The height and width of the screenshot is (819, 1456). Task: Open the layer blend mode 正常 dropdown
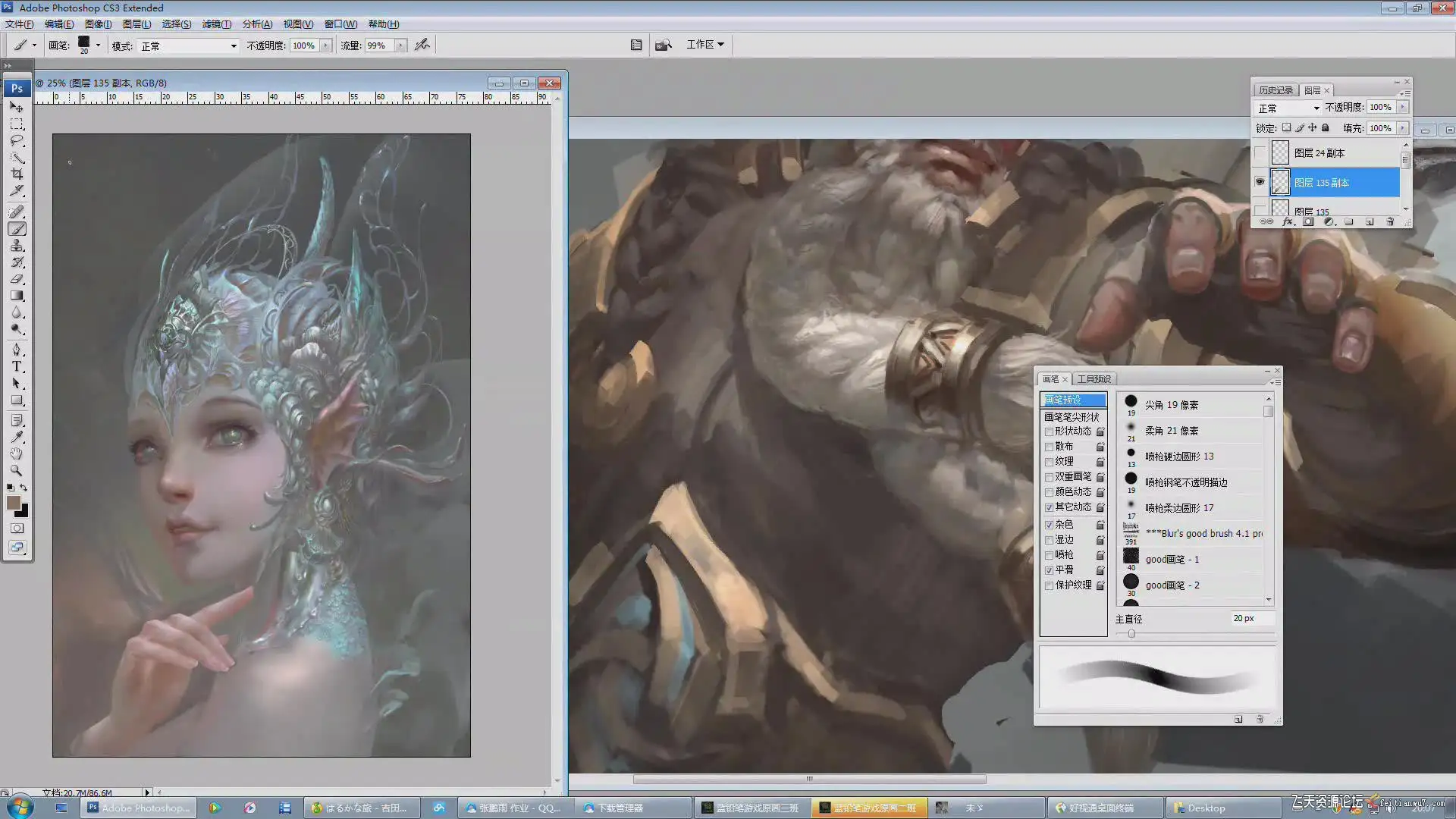click(x=1288, y=108)
